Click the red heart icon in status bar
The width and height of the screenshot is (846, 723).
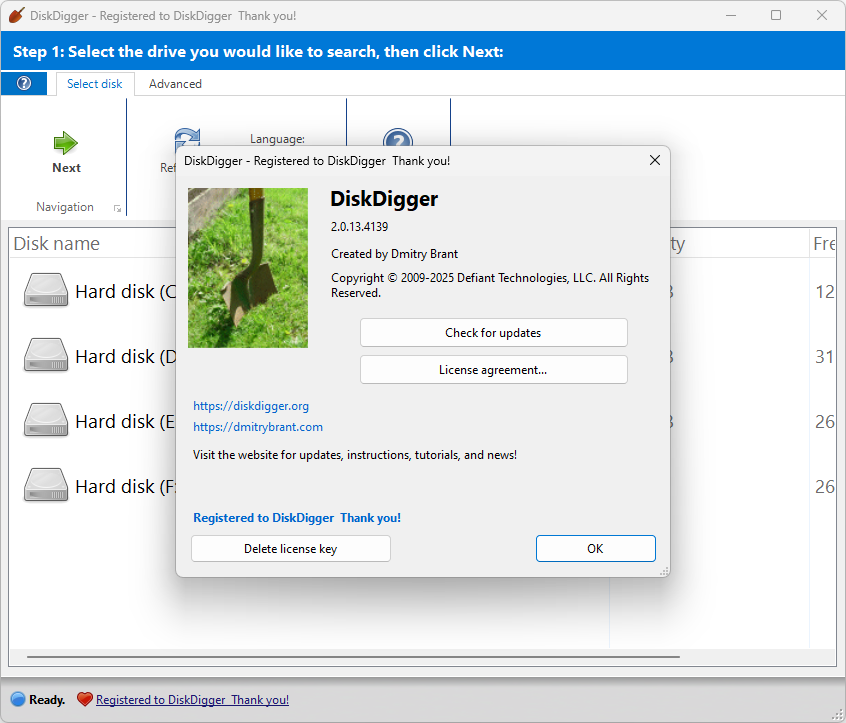pos(85,699)
